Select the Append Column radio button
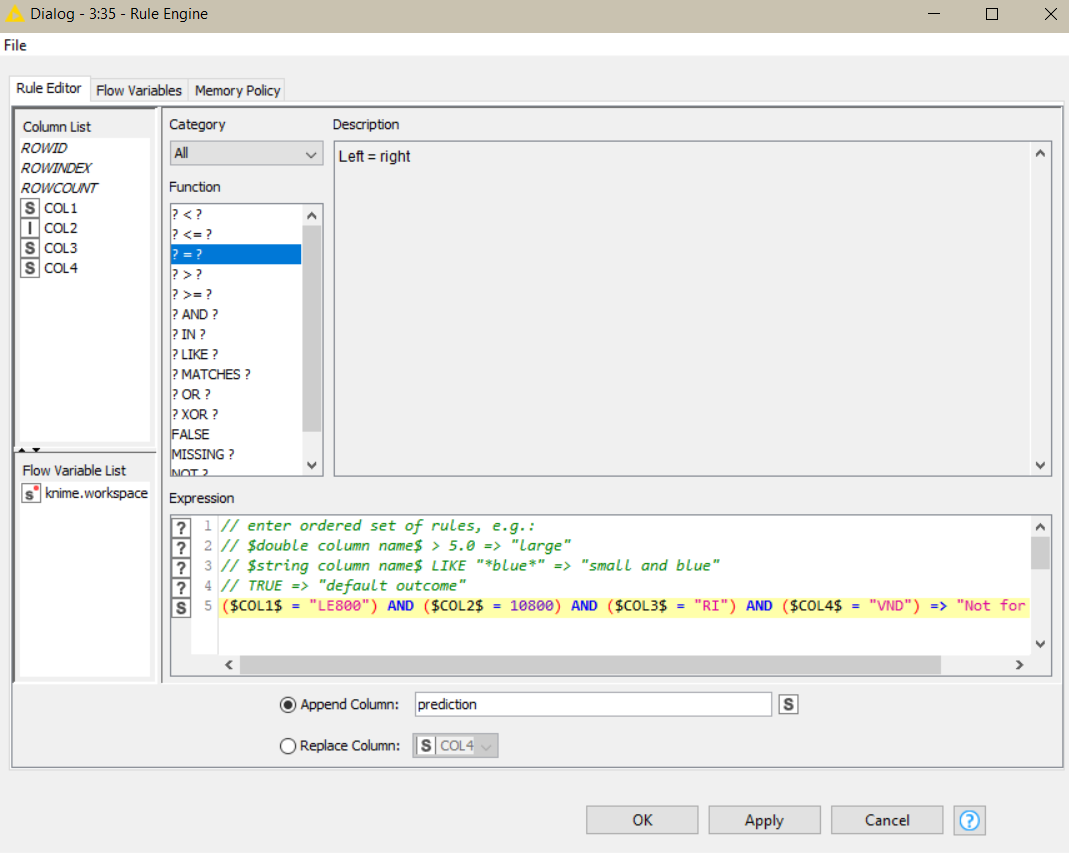1069x853 pixels. [x=288, y=704]
